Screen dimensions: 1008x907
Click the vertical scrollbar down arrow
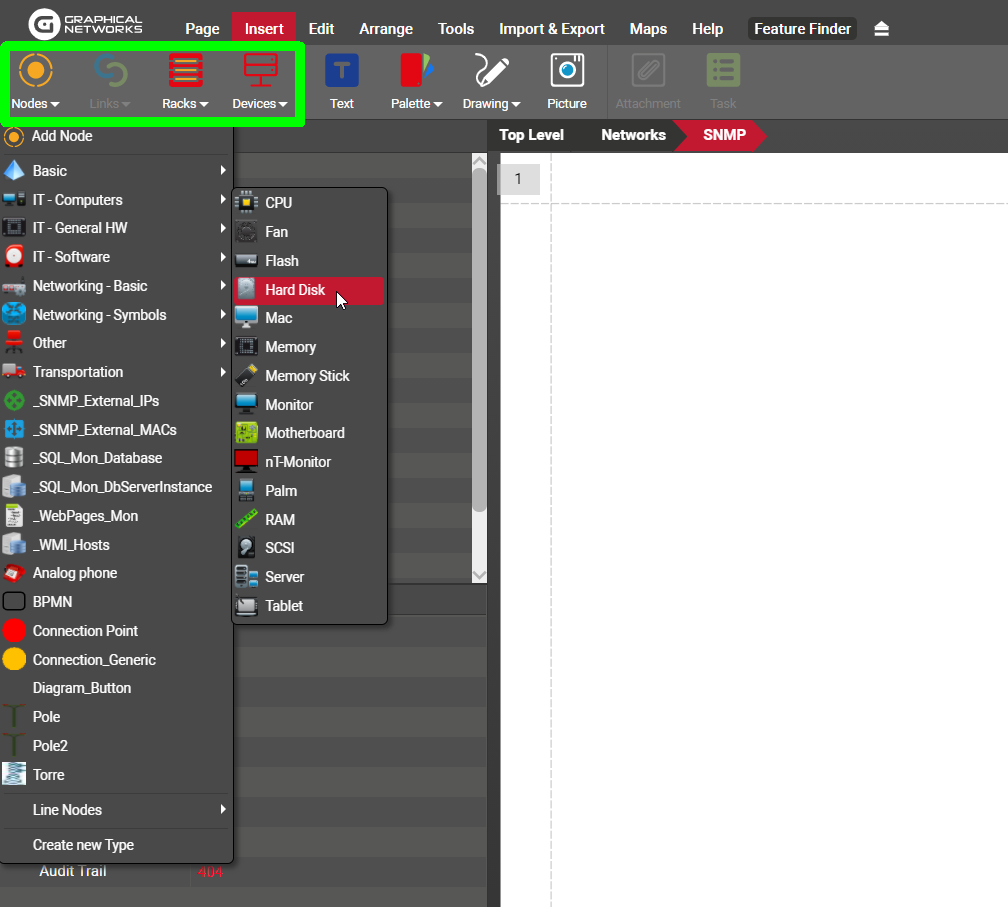(479, 575)
